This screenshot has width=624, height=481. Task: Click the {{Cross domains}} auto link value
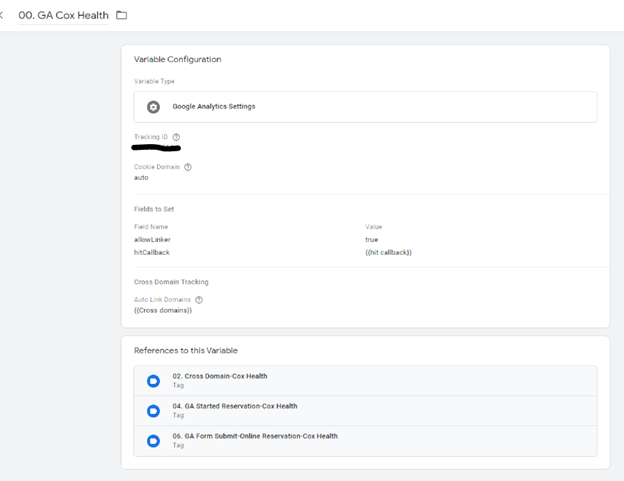(163, 310)
